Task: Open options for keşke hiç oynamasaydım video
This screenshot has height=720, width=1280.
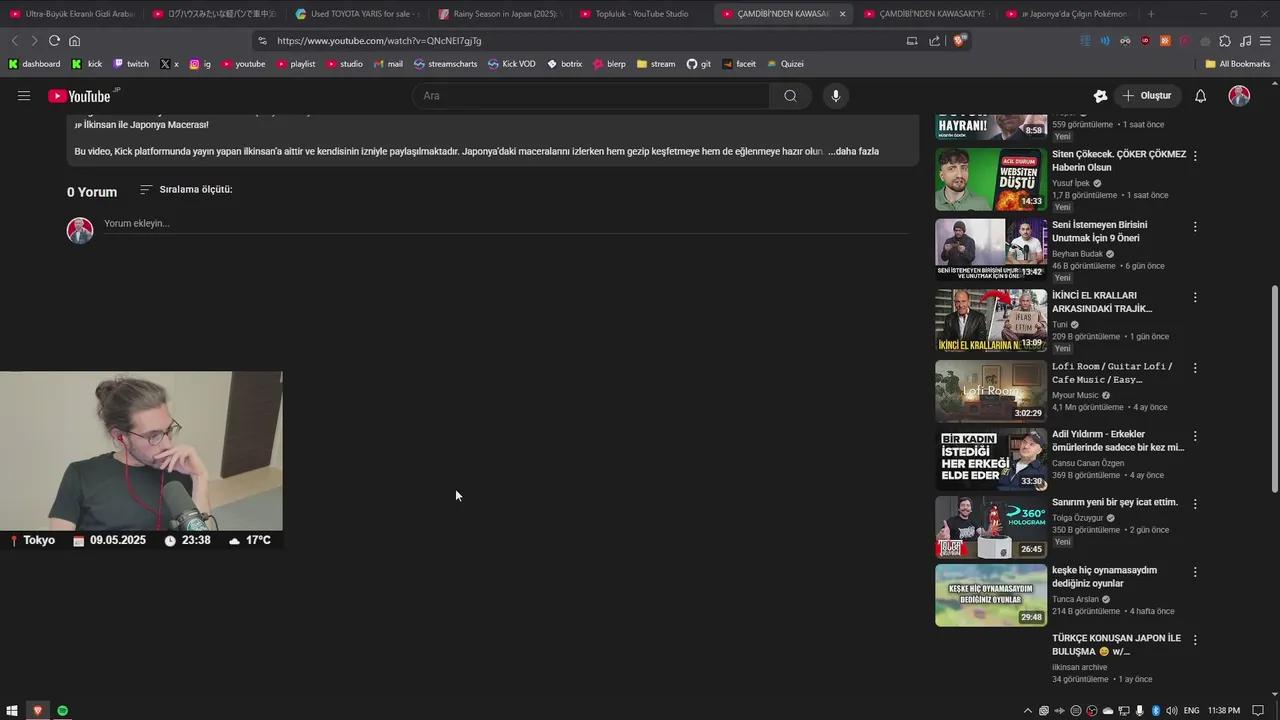Action: (1195, 572)
